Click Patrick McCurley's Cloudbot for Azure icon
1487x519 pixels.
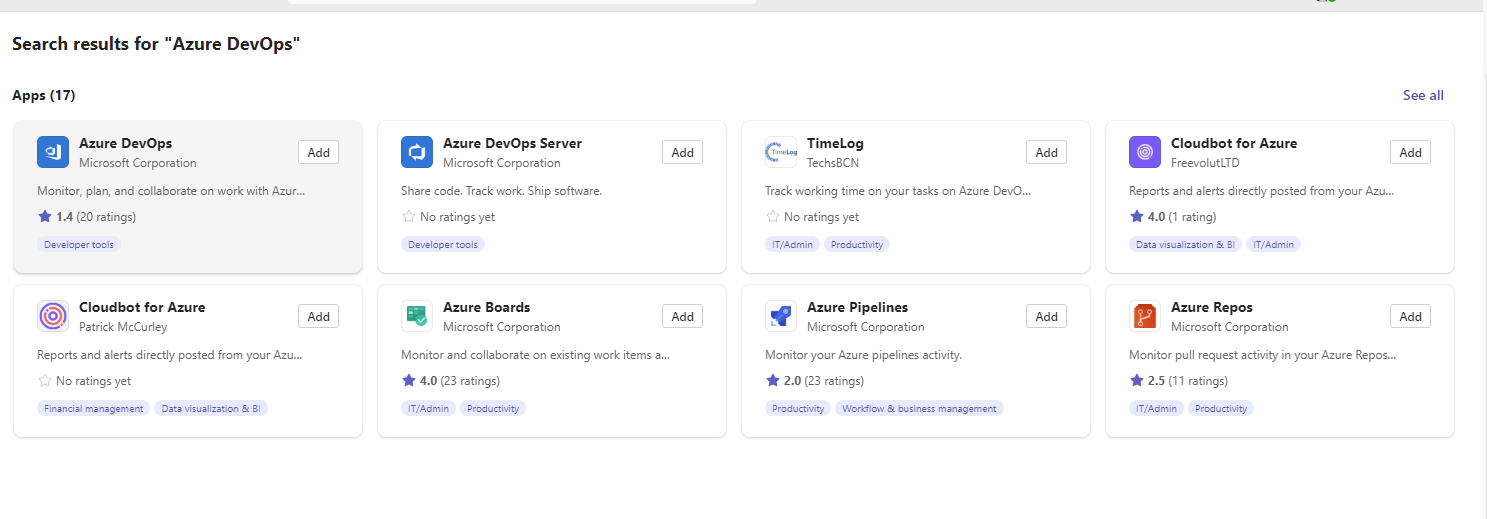pos(53,316)
